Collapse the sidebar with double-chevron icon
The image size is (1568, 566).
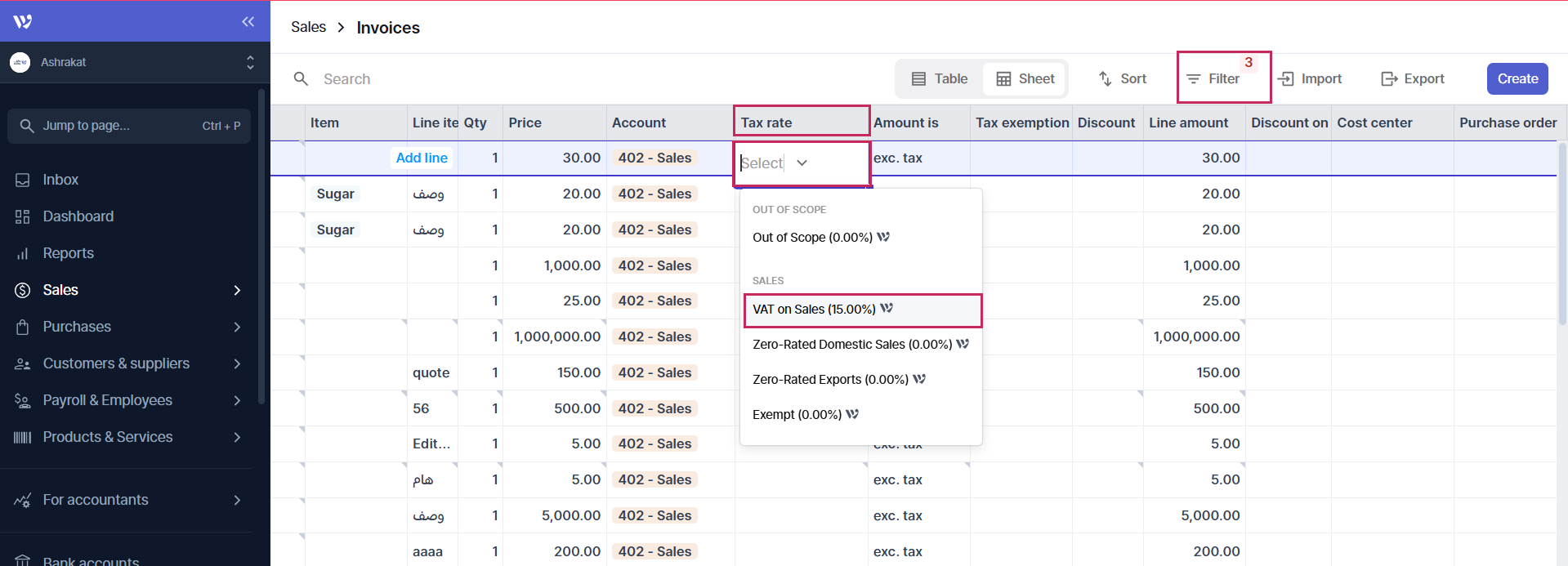tap(248, 22)
